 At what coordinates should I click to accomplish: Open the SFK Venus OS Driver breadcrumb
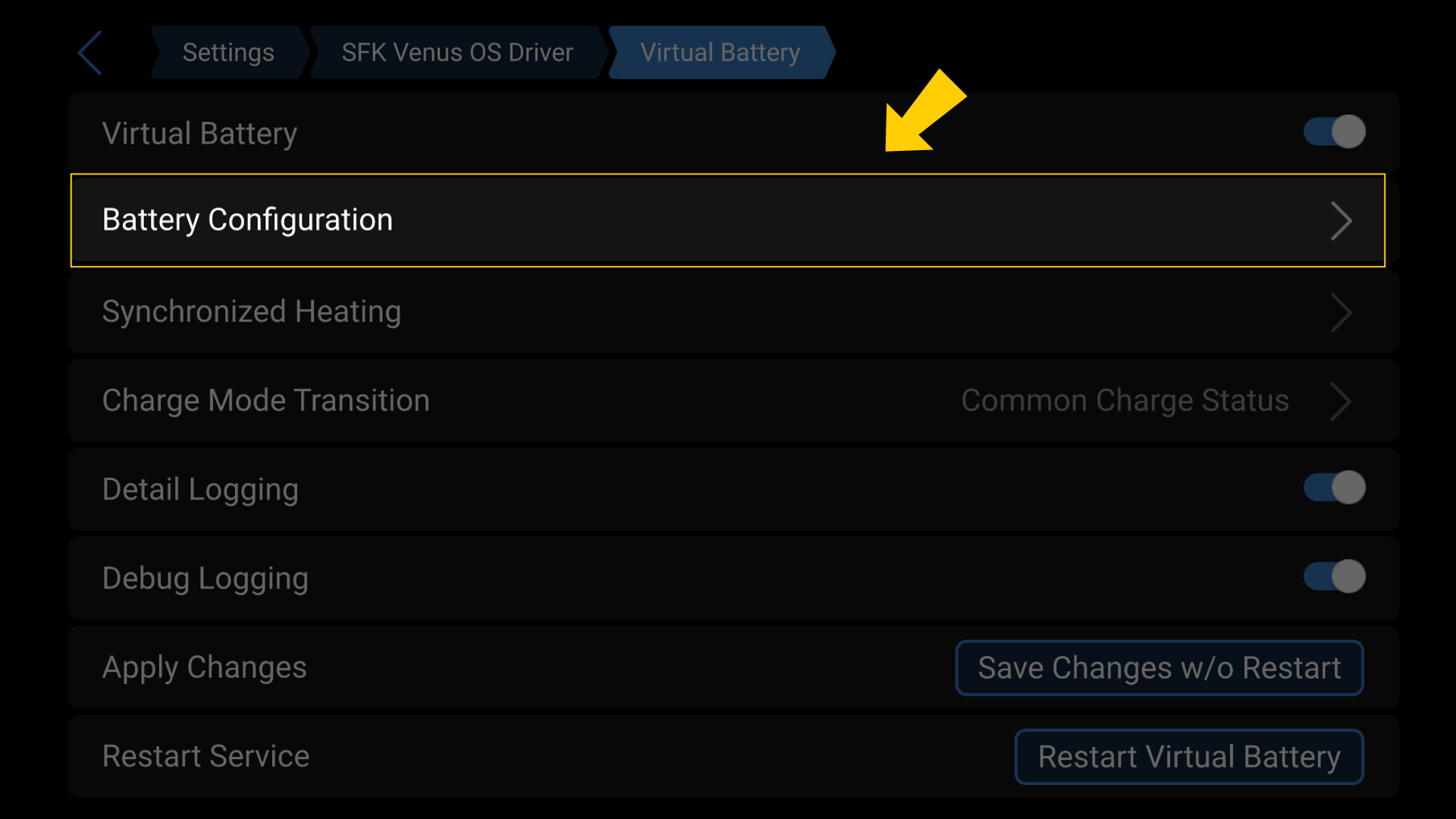coord(457,52)
